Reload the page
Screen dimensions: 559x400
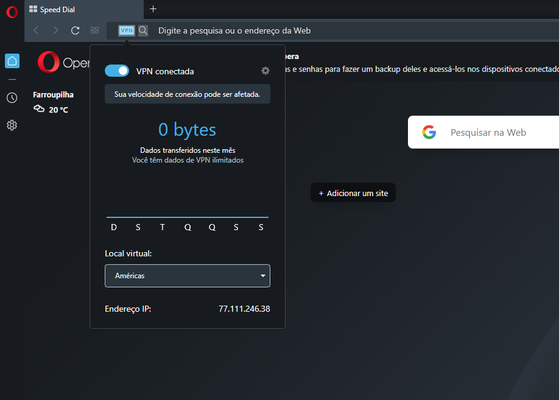click(x=75, y=31)
